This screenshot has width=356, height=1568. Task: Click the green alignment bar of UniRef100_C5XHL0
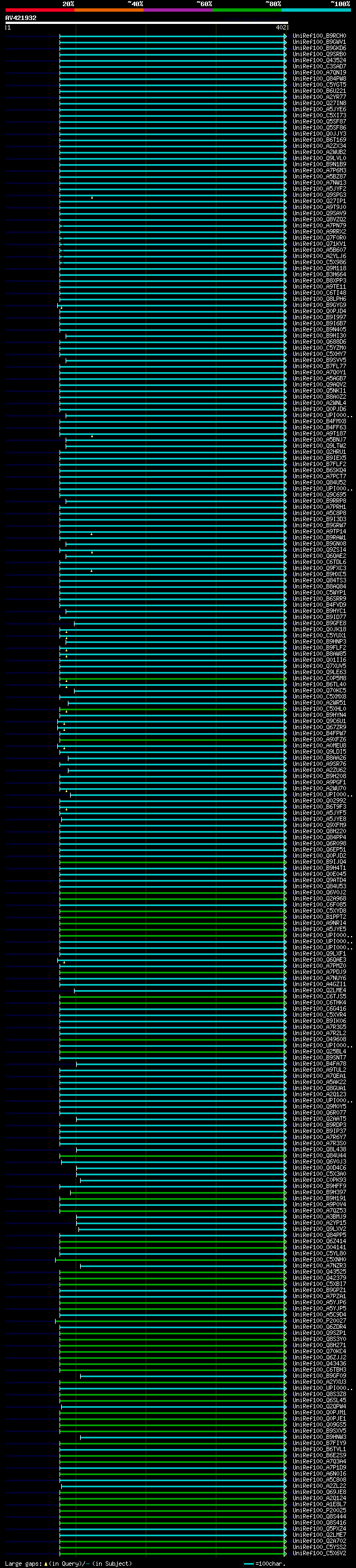173,709
